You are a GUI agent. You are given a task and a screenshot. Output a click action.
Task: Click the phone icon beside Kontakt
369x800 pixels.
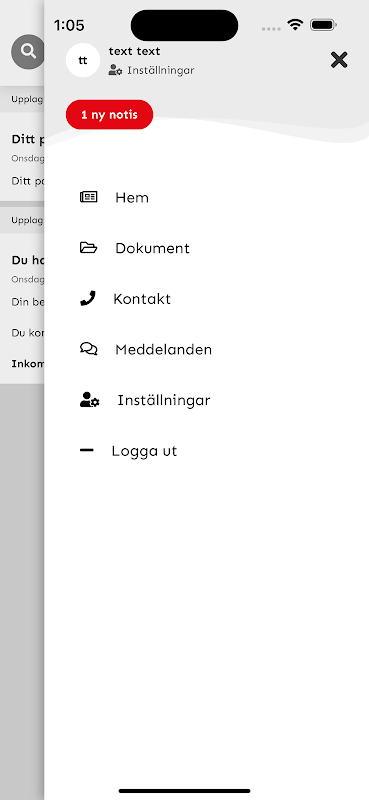click(88, 298)
